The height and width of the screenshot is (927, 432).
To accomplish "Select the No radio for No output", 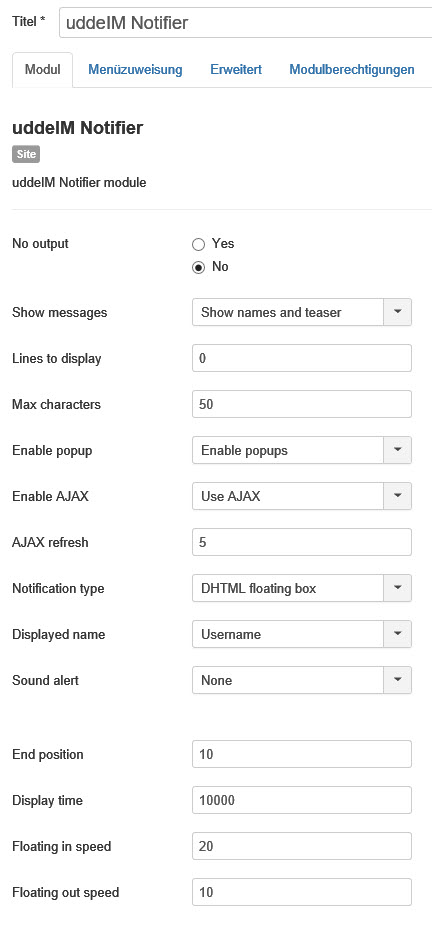I will click(x=199, y=267).
